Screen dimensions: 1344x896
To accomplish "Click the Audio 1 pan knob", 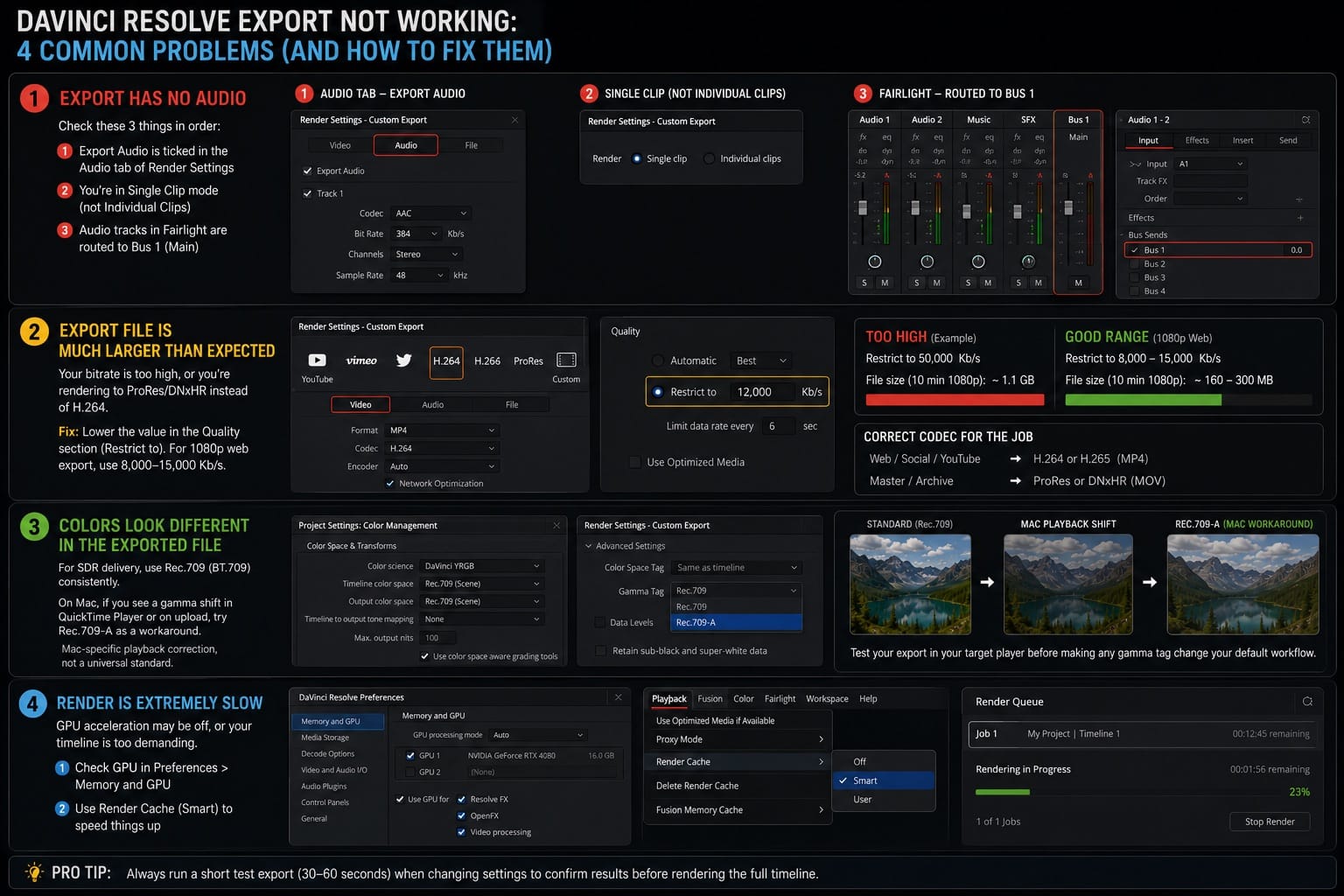I will pyautogui.click(x=874, y=262).
